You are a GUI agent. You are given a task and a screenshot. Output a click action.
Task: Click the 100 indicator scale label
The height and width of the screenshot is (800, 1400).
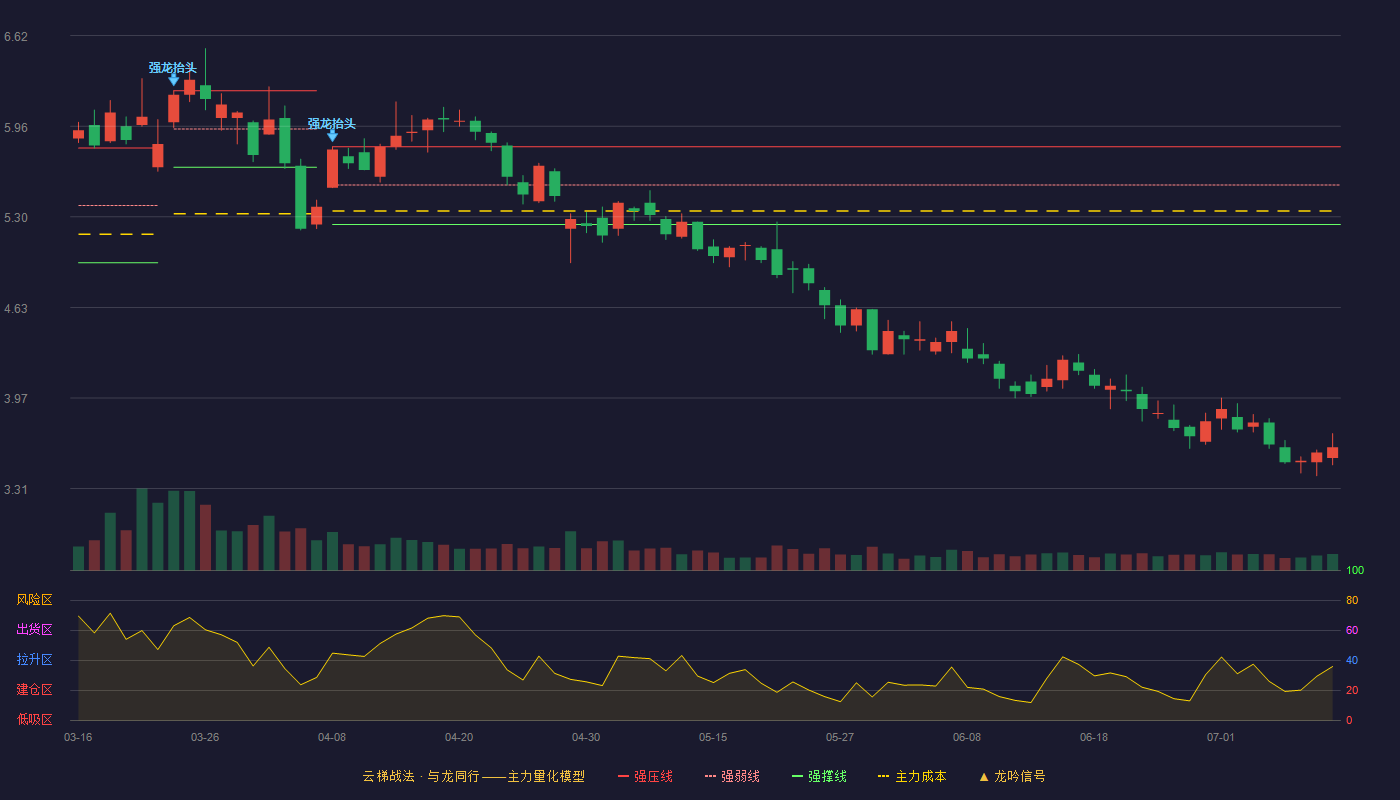tap(1355, 570)
